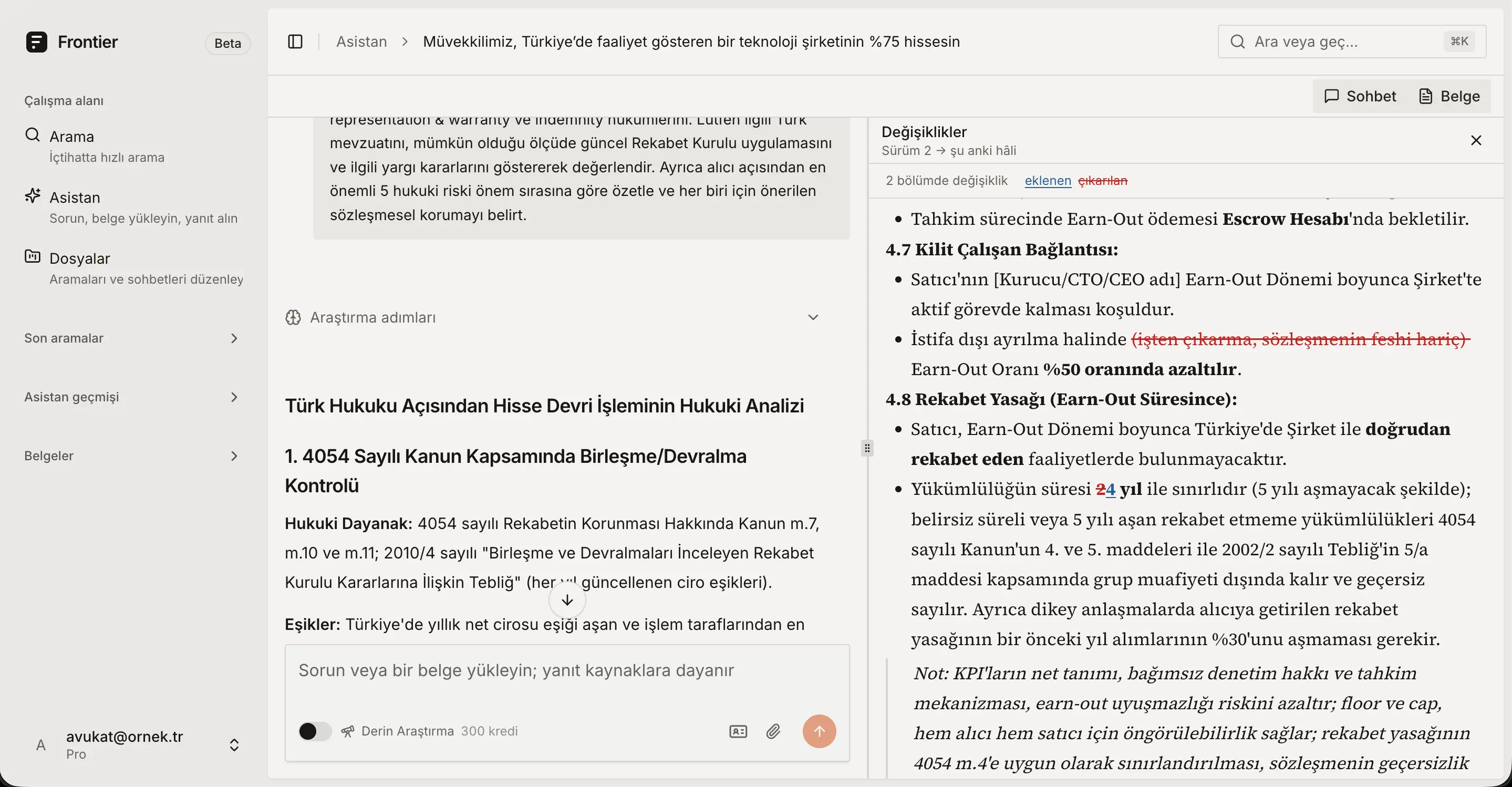Click the conversation title in breadcrumb
Screen dimensions: 1512x787
click(691, 42)
